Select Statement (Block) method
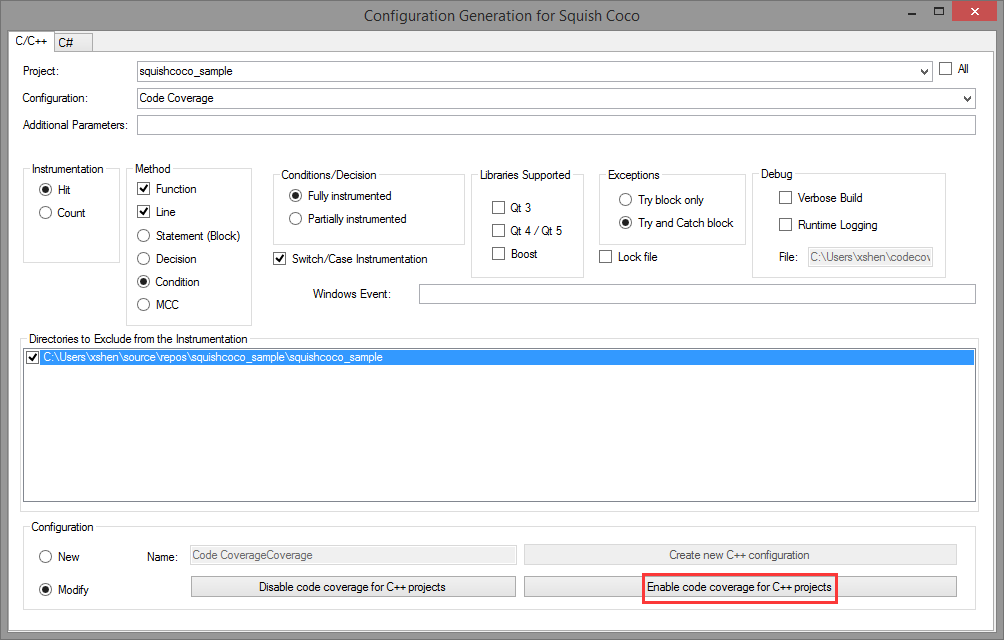 coord(144,236)
